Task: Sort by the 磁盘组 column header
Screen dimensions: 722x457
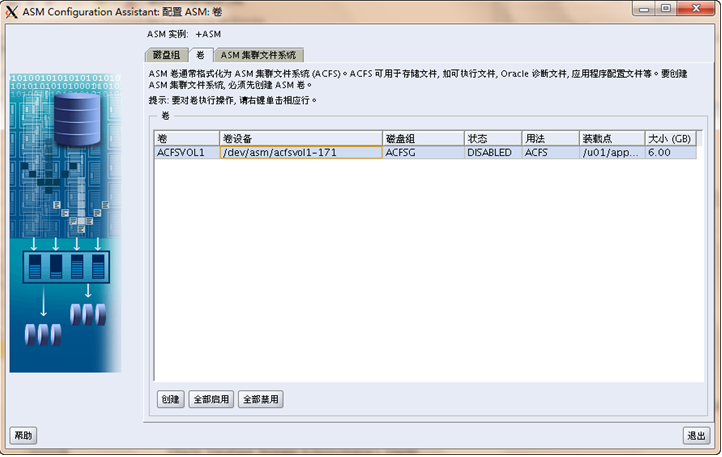Action: 423,139
